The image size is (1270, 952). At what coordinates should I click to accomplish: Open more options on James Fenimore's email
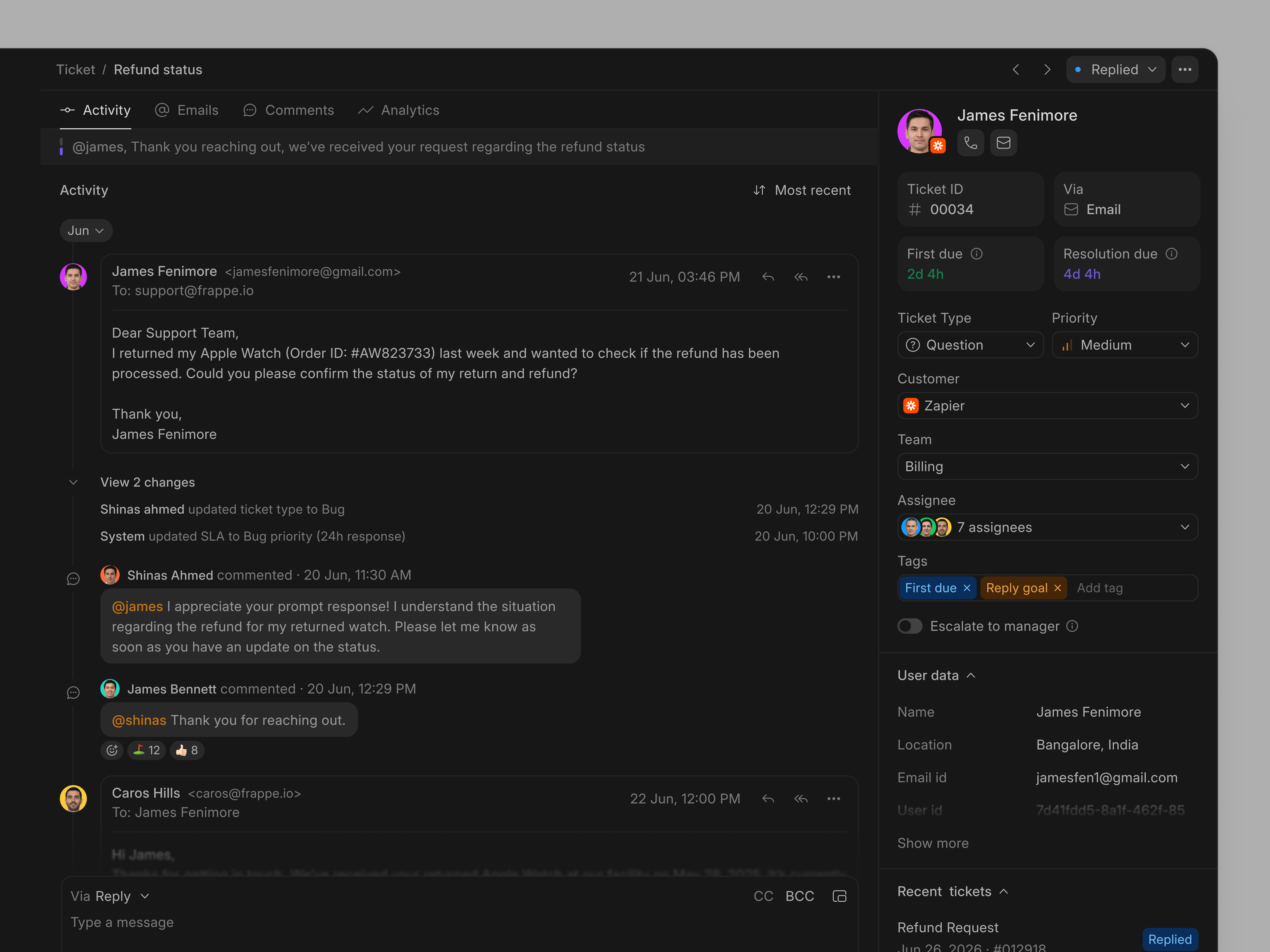(834, 277)
